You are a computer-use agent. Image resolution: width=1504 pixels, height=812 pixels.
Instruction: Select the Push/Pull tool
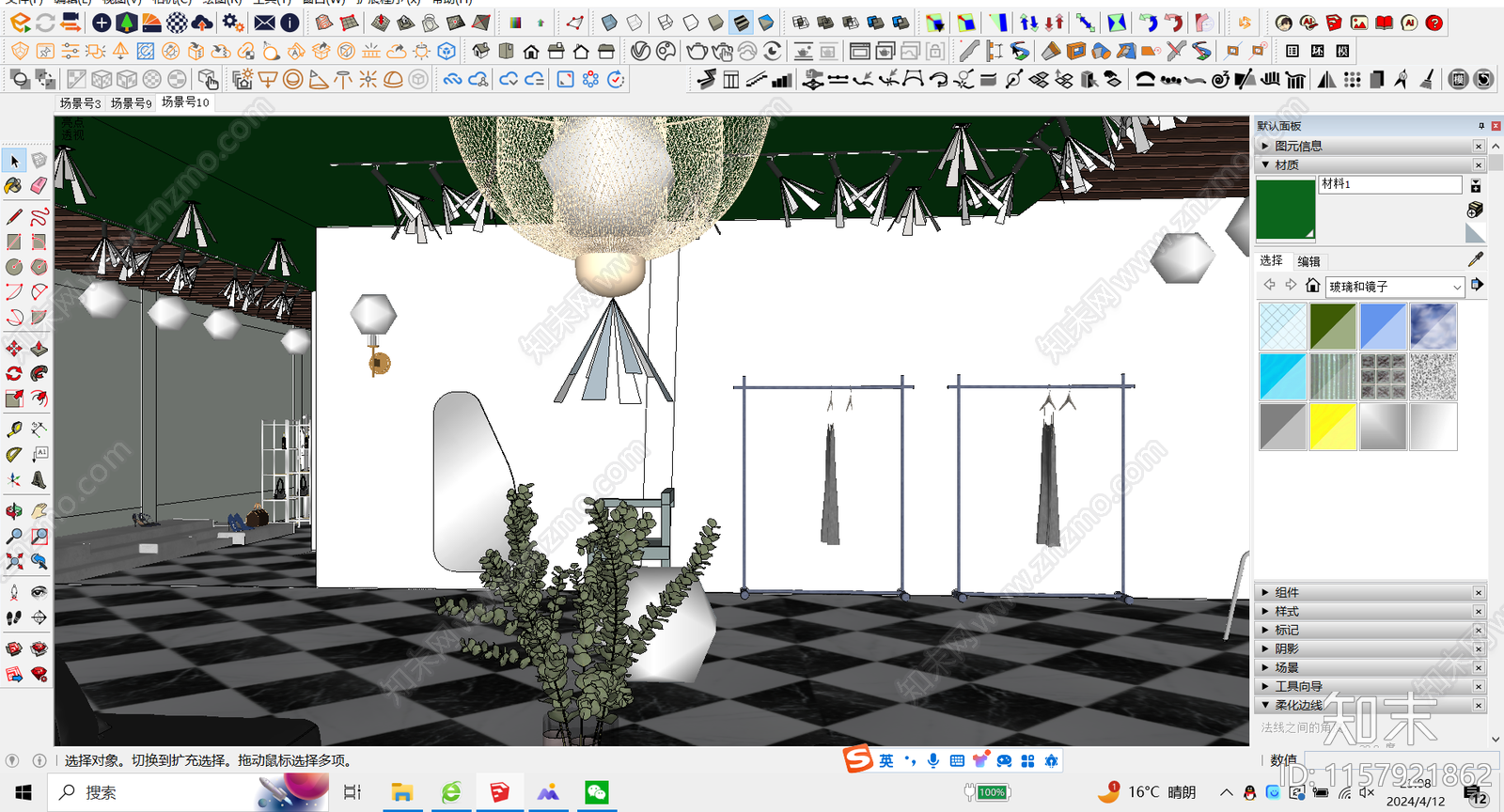(39, 349)
